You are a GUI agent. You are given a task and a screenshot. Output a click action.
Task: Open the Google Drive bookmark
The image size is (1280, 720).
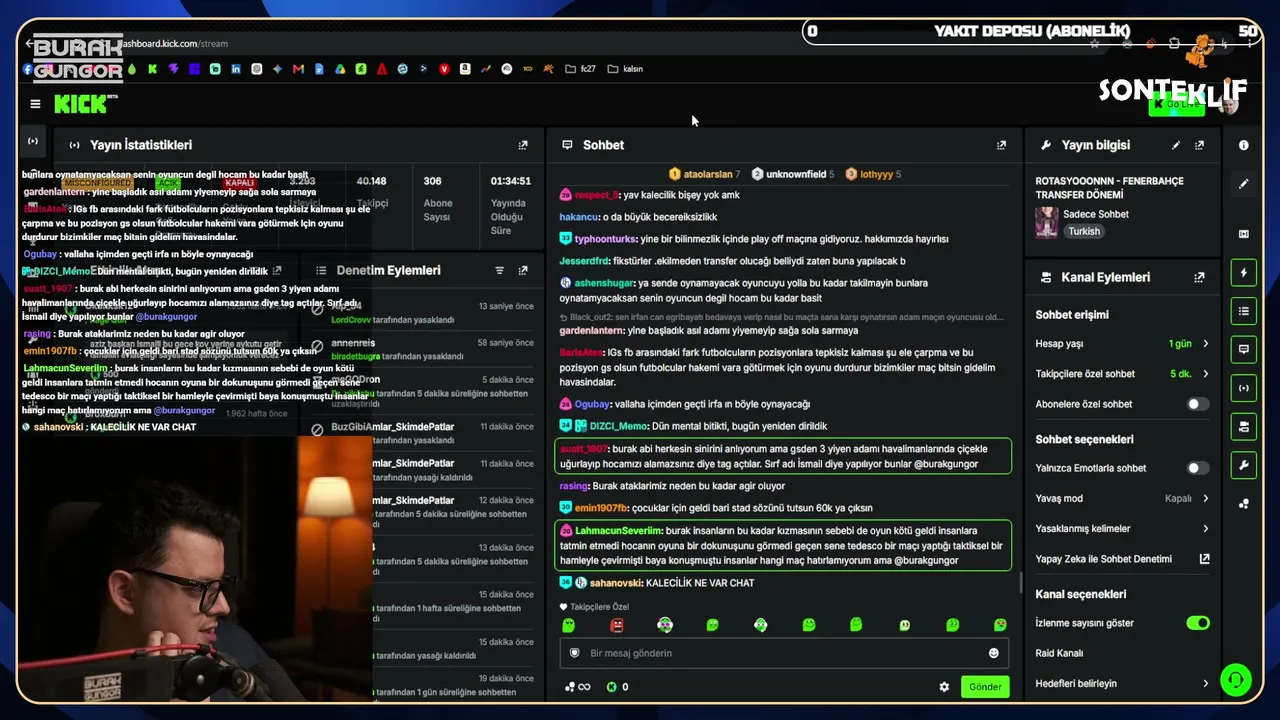(340, 69)
